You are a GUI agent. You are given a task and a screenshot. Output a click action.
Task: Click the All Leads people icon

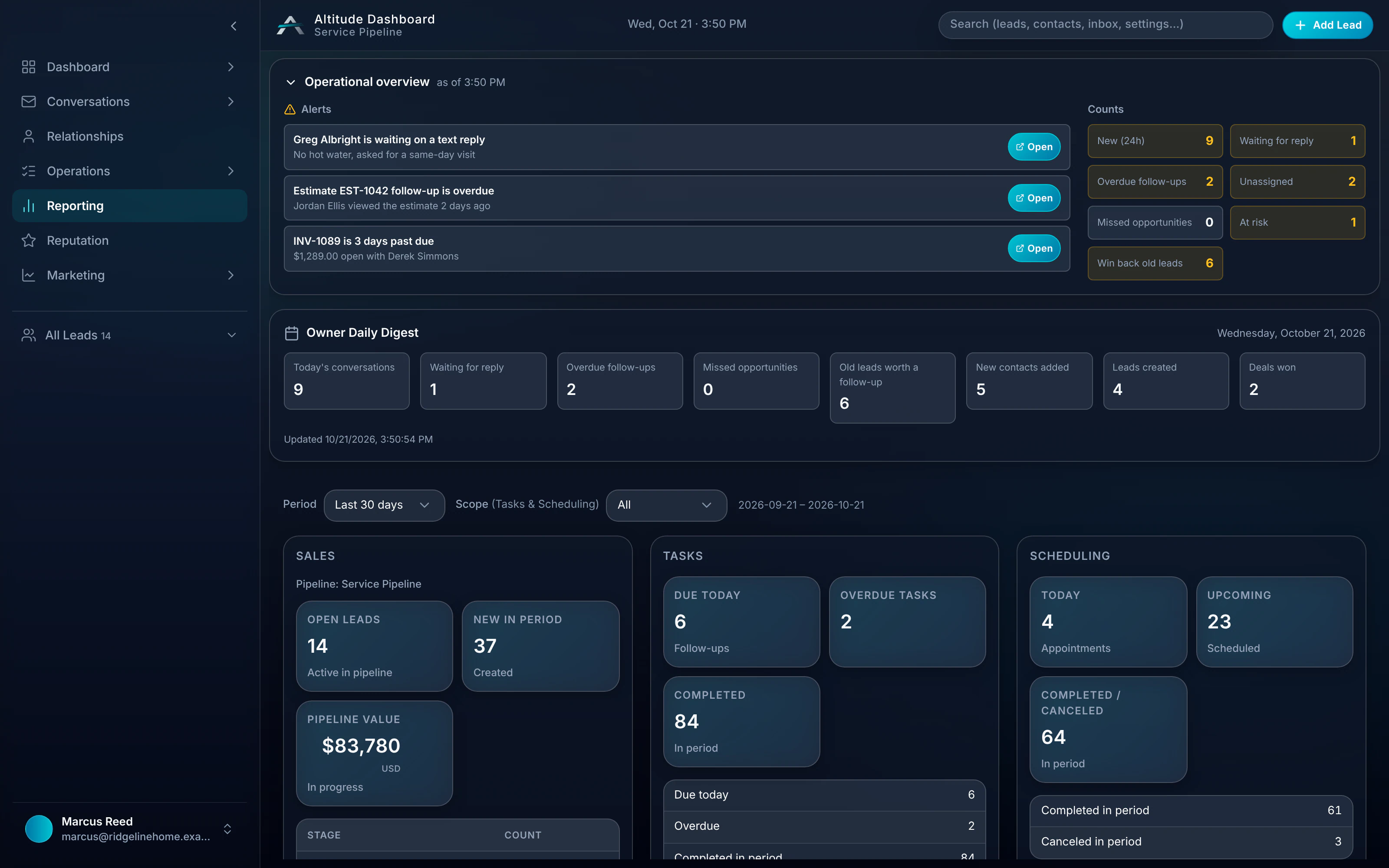(29, 335)
